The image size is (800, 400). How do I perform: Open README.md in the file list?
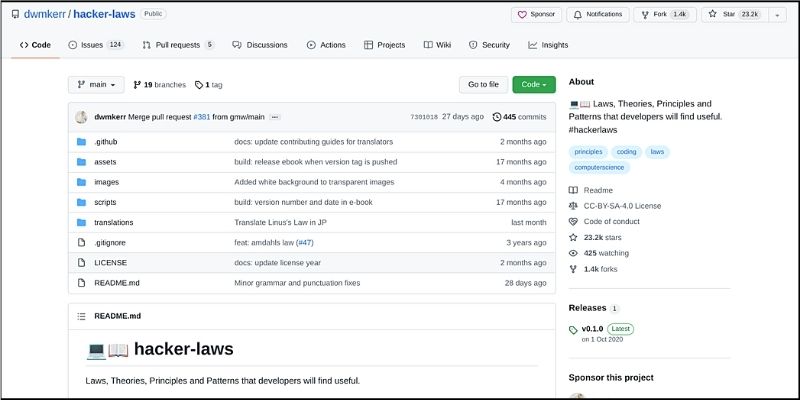pyautogui.click(x=117, y=283)
